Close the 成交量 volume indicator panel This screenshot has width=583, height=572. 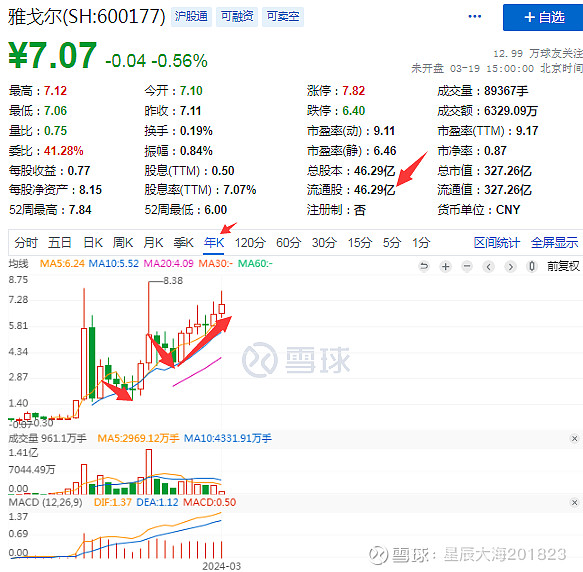[574, 438]
